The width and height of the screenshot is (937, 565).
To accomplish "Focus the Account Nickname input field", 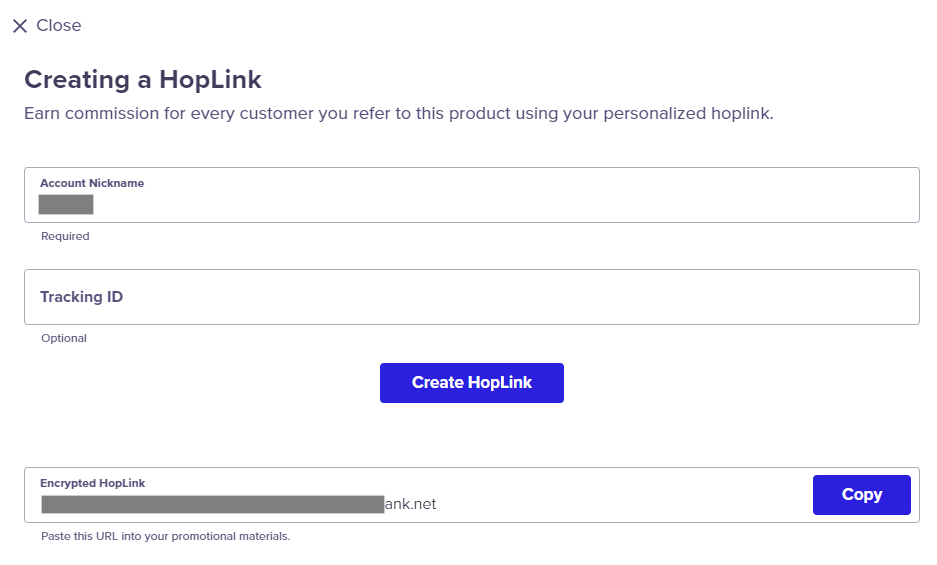I will [x=471, y=195].
